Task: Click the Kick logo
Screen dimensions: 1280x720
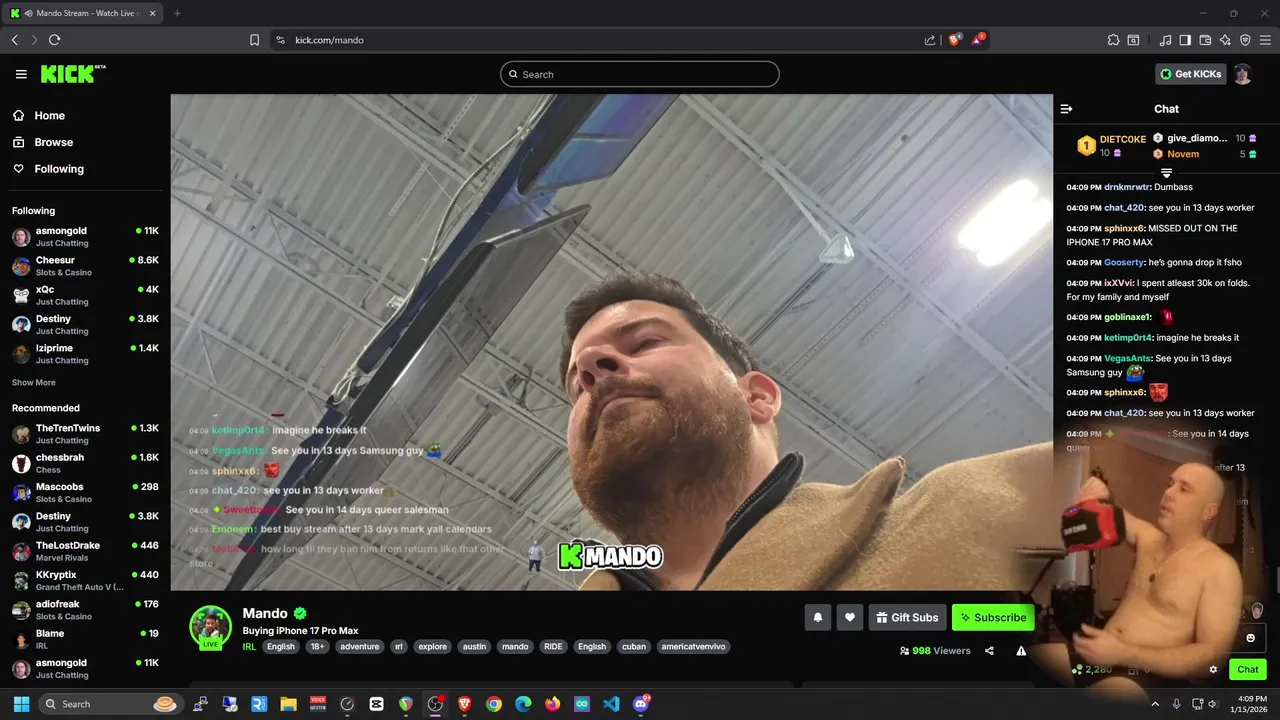Action: (x=73, y=74)
